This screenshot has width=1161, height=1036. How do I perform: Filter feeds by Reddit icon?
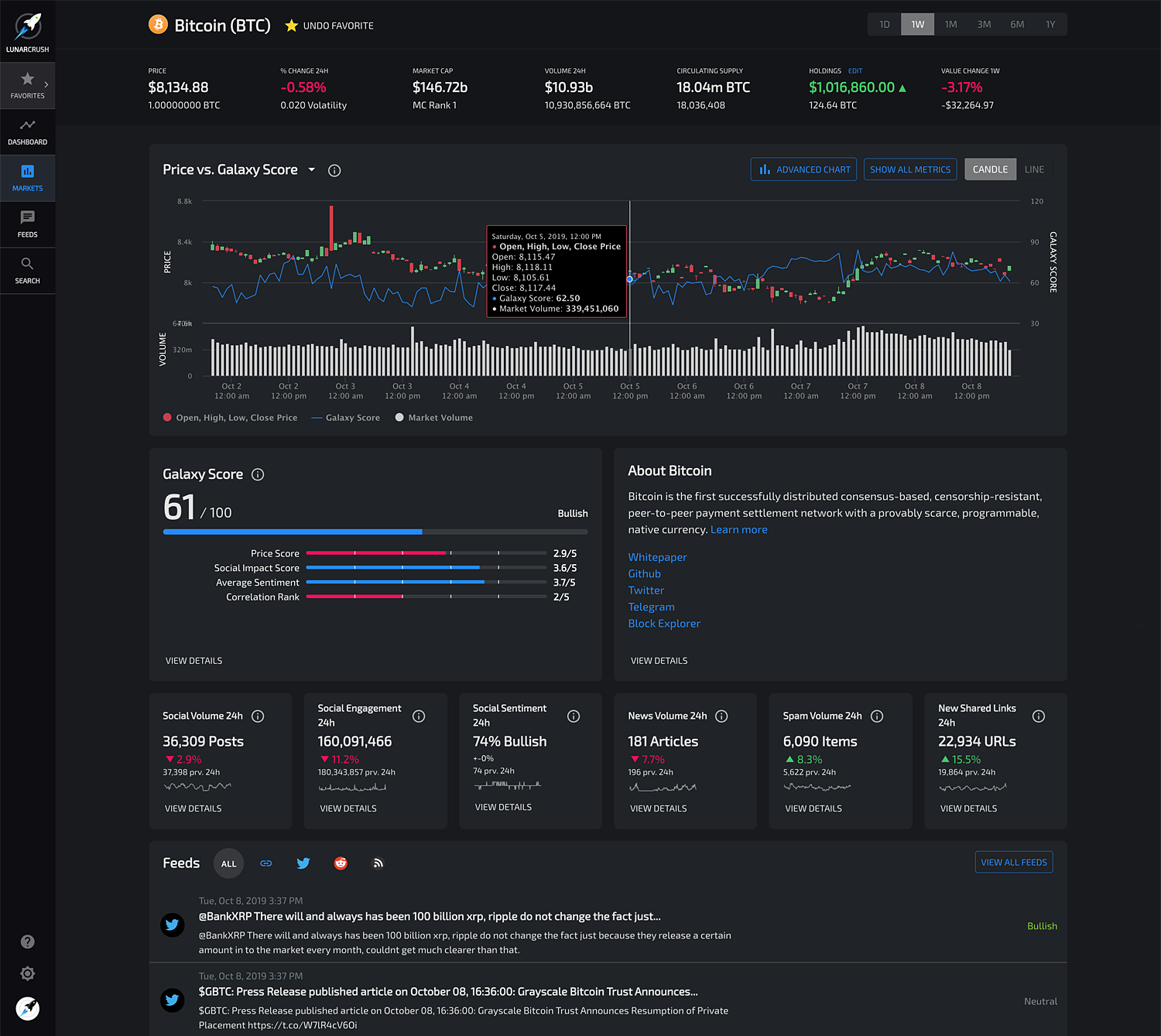click(x=341, y=863)
